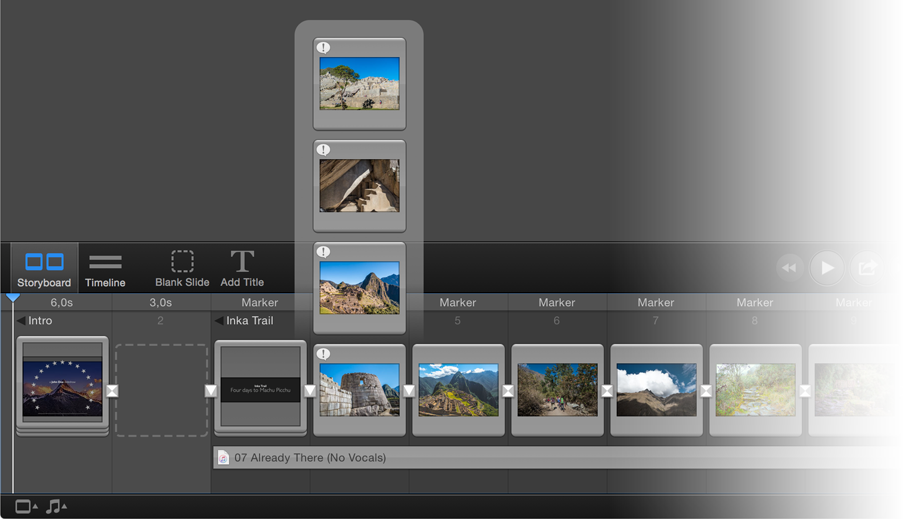Image resolution: width=904 pixels, height=519 pixels.
Task: Click the music file icon on audio track
Action: (223, 458)
